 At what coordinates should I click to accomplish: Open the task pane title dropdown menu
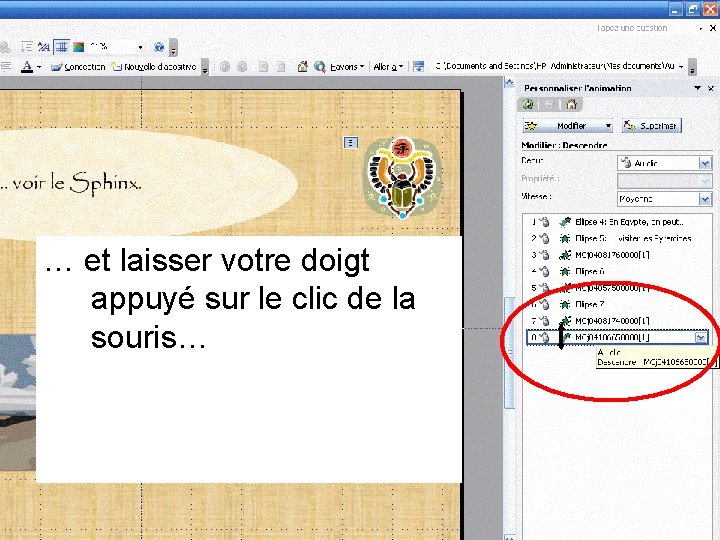tap(698, 88)
